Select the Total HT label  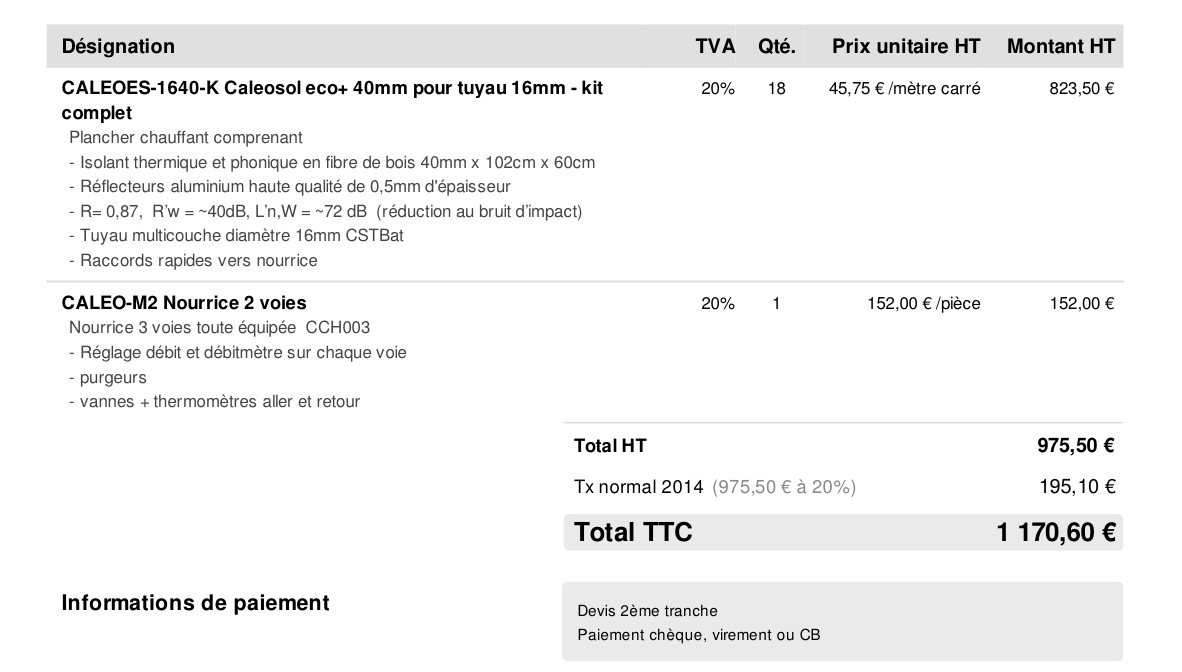click(610, 446)
